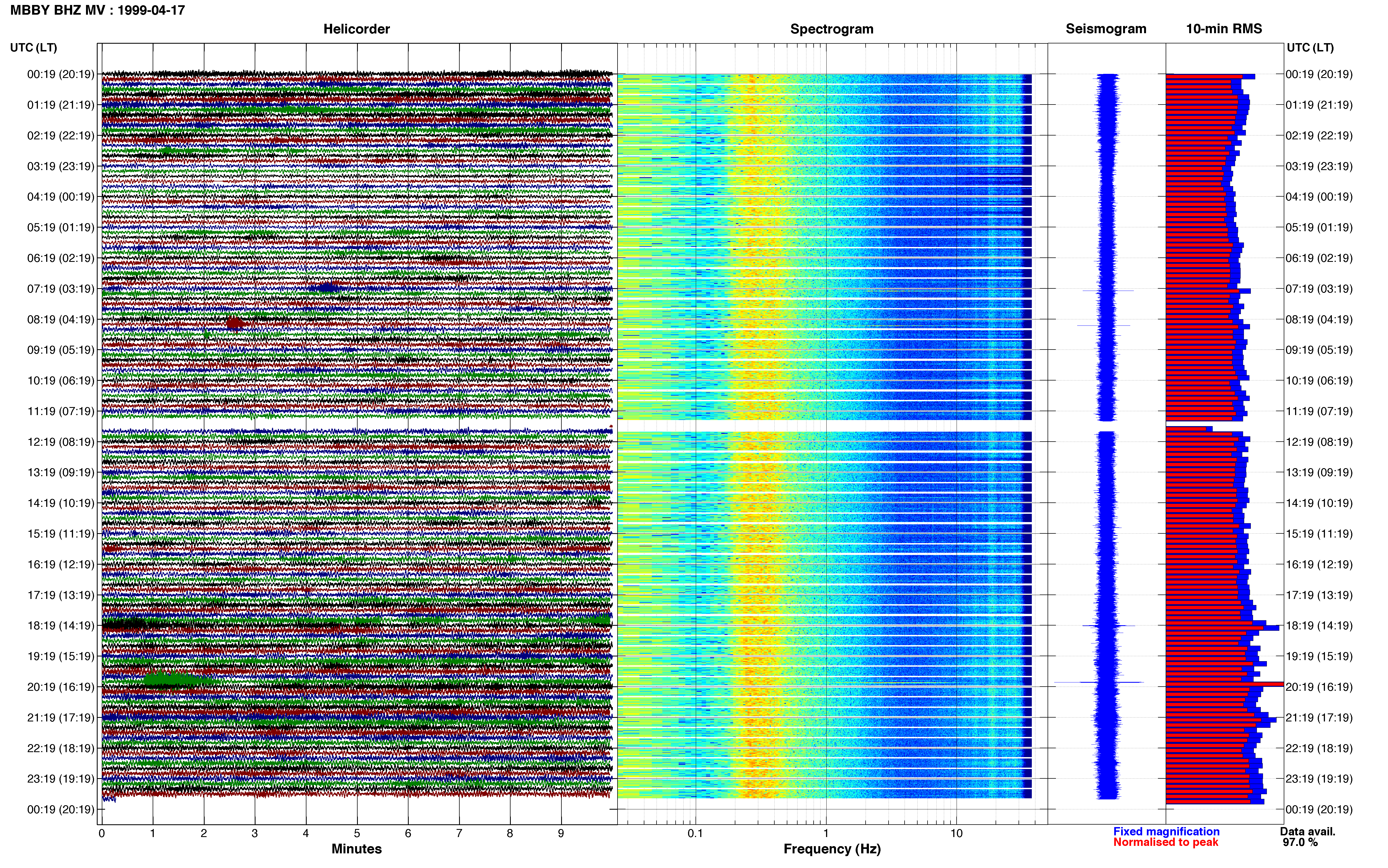Click the dark red event blob near 08:19 on the helicorder
Screen dimensions: 1388x868
point(235,323)
